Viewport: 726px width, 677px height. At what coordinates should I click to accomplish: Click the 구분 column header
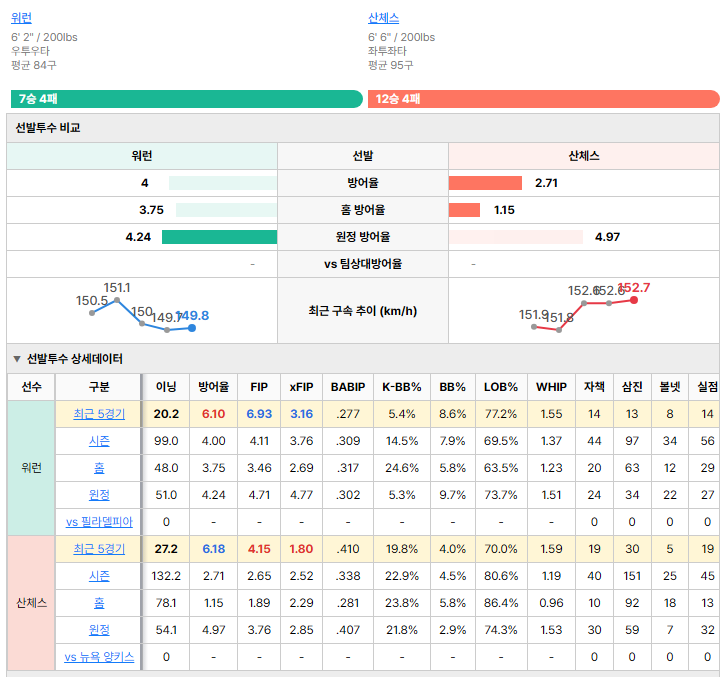coord(99,387)
